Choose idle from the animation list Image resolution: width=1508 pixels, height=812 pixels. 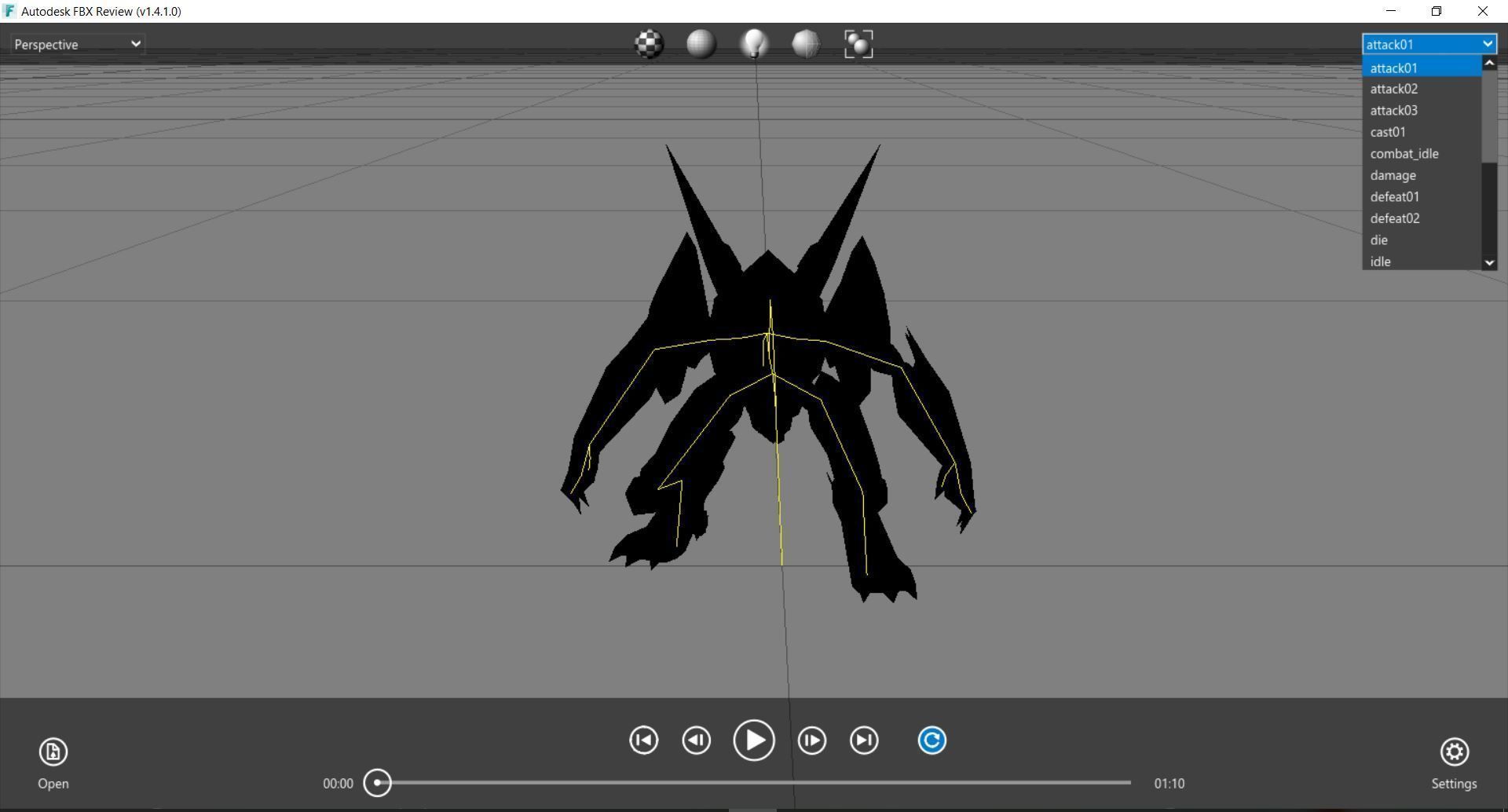(1422, 262)
